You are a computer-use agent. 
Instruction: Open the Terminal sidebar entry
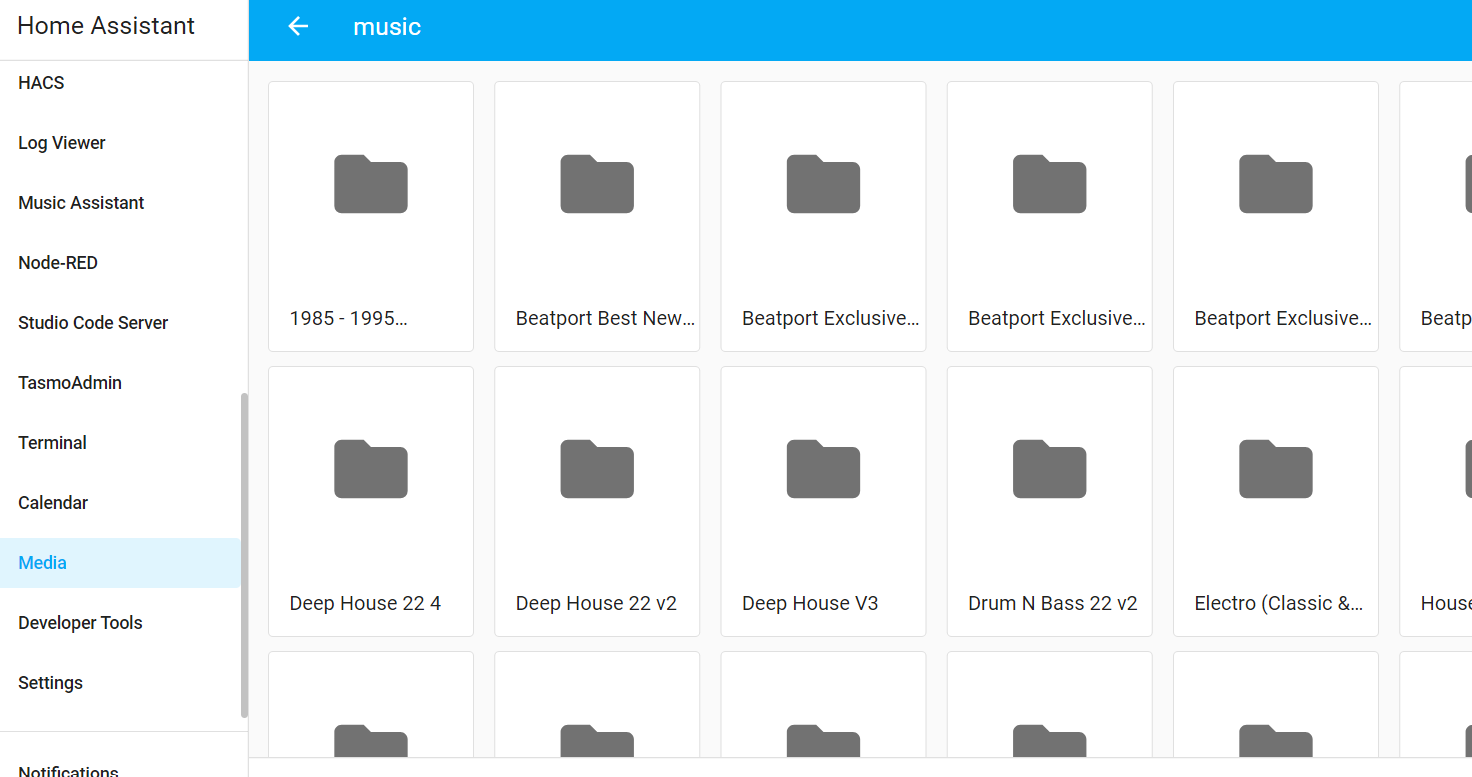[x=120, y=443]
